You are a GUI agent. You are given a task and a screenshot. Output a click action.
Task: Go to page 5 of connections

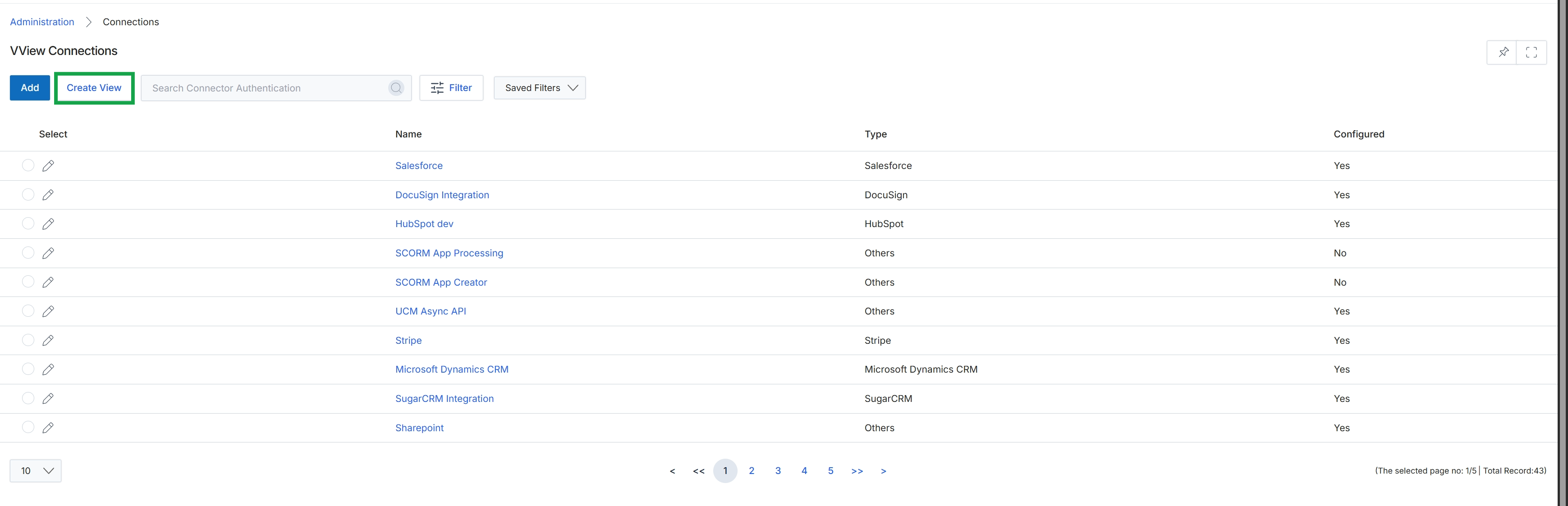[x=830, y=471]
